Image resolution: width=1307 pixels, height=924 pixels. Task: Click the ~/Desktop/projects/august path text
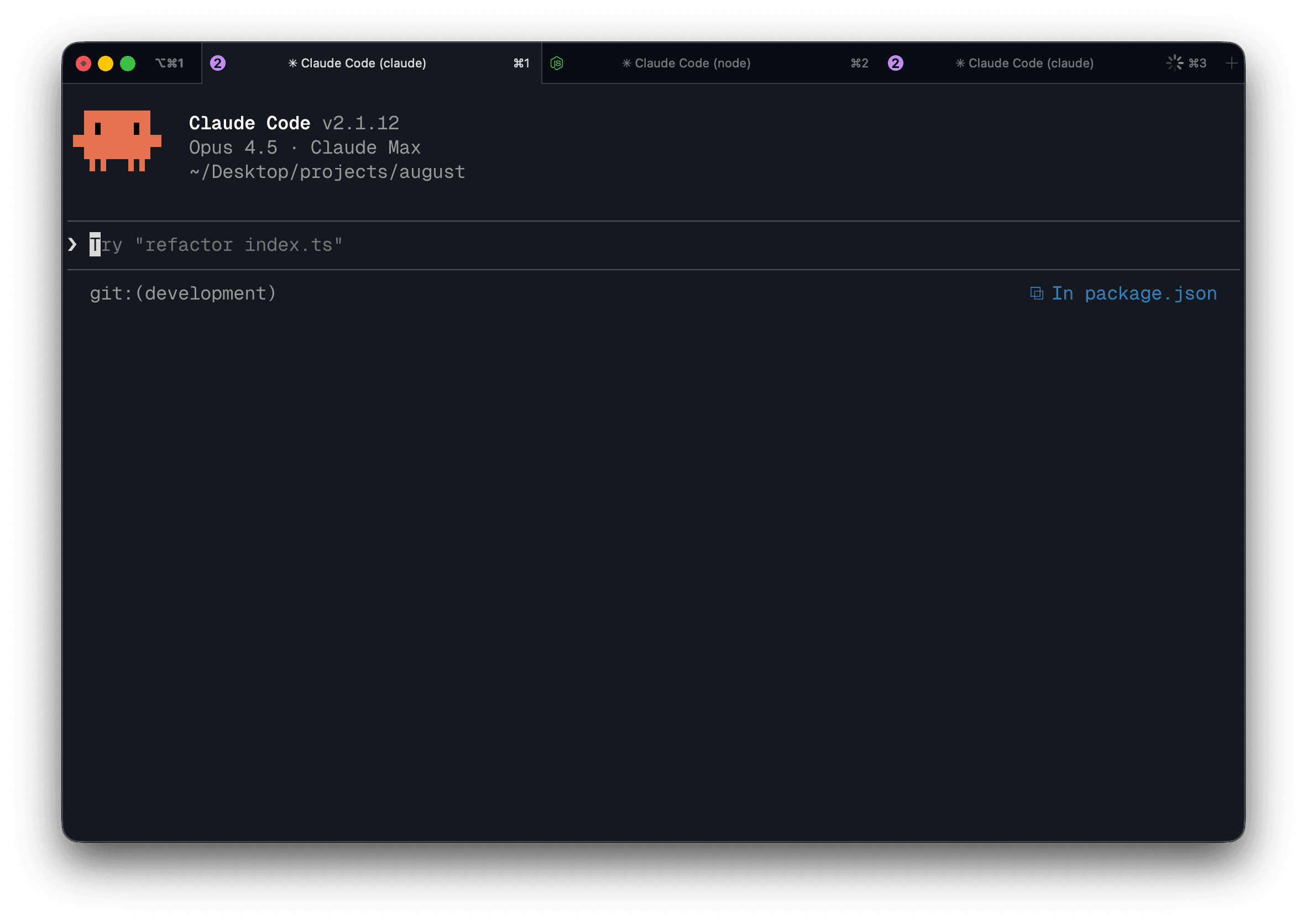[327, 172]
